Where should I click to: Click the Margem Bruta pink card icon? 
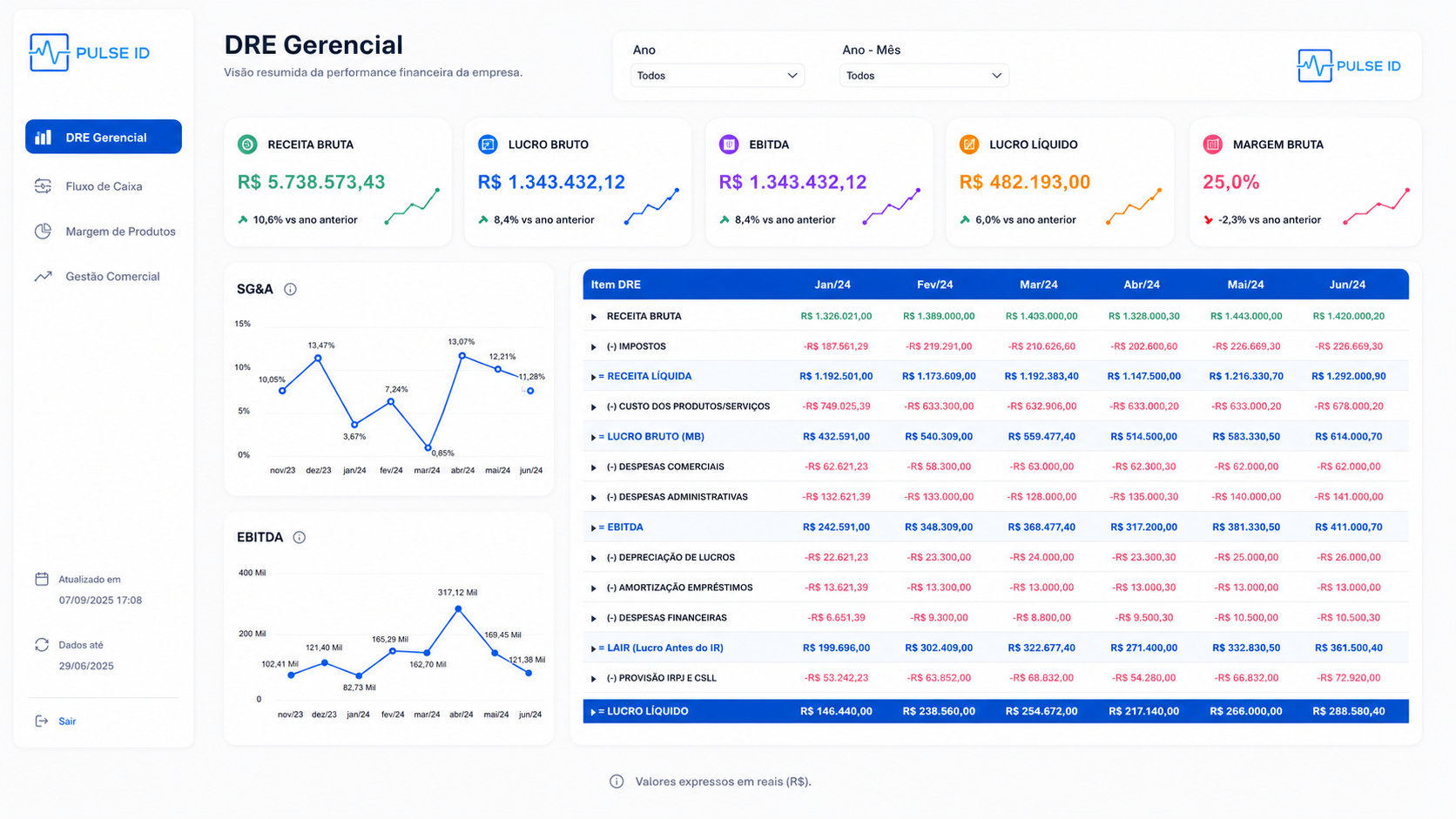(x=1212, y=144)
